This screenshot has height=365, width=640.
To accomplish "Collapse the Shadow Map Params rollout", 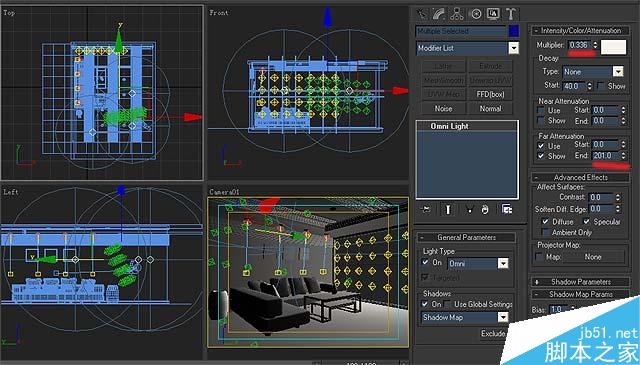I will pyautogui.click(x=580, y=294).
